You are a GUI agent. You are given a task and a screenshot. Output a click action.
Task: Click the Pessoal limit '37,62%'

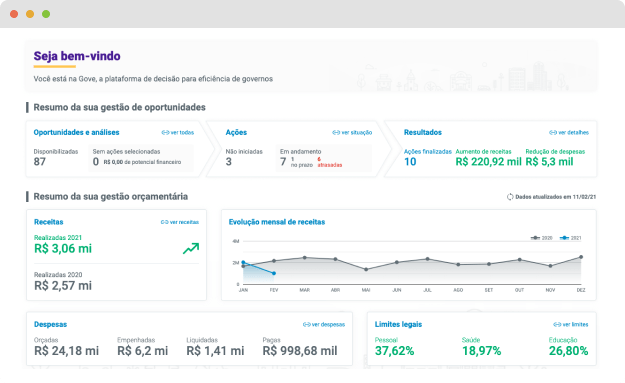[395, 351]
